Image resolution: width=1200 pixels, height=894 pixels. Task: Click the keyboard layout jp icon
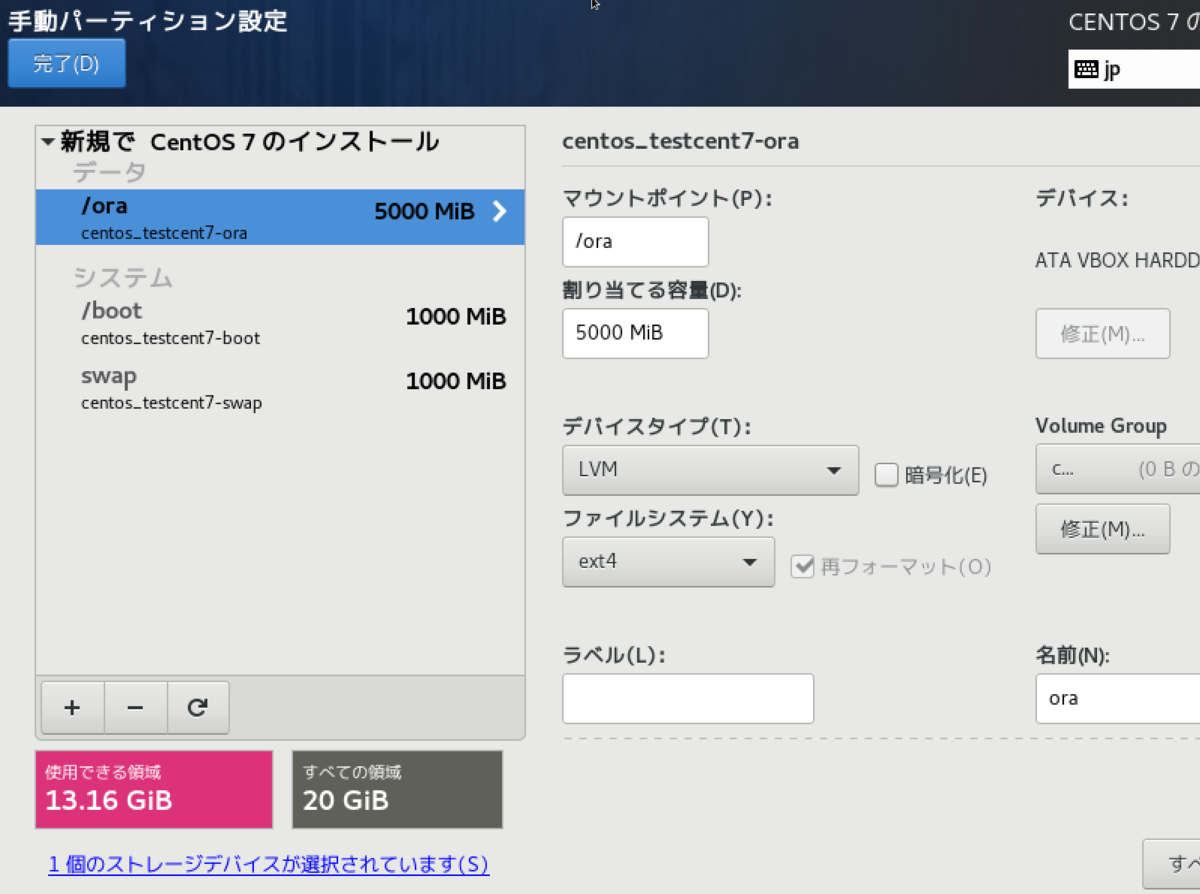coord(1085,69)
